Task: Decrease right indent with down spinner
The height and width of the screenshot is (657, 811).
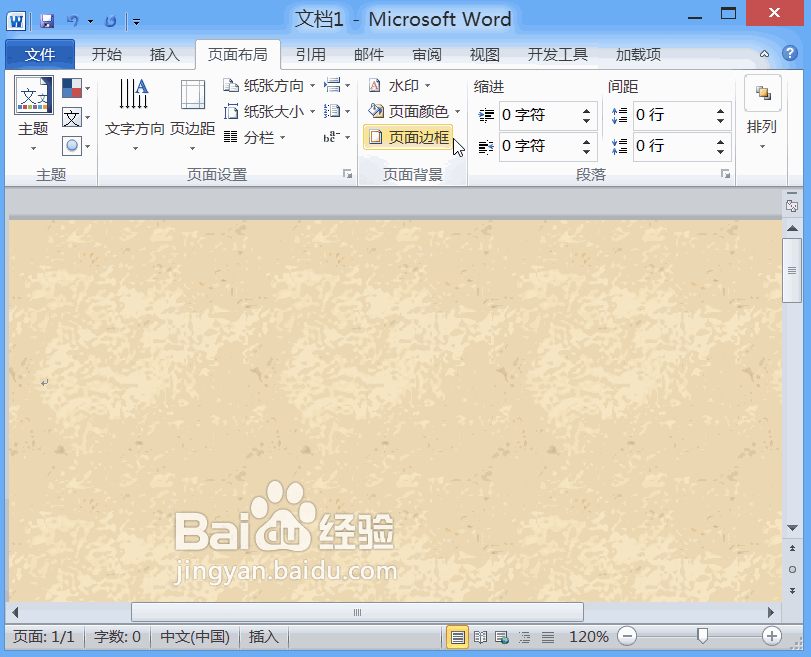Action: [587, 152]
